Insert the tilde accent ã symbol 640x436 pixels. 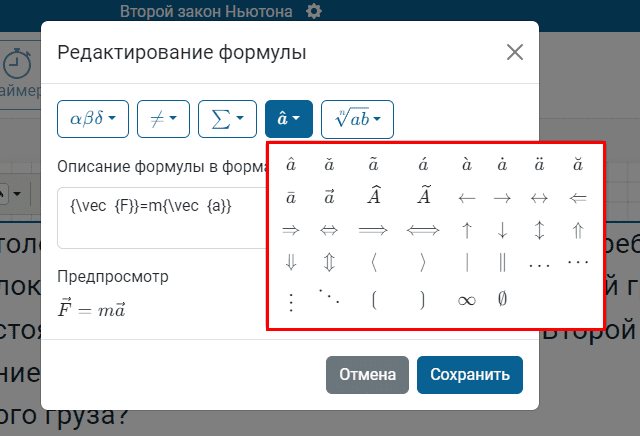373,165
